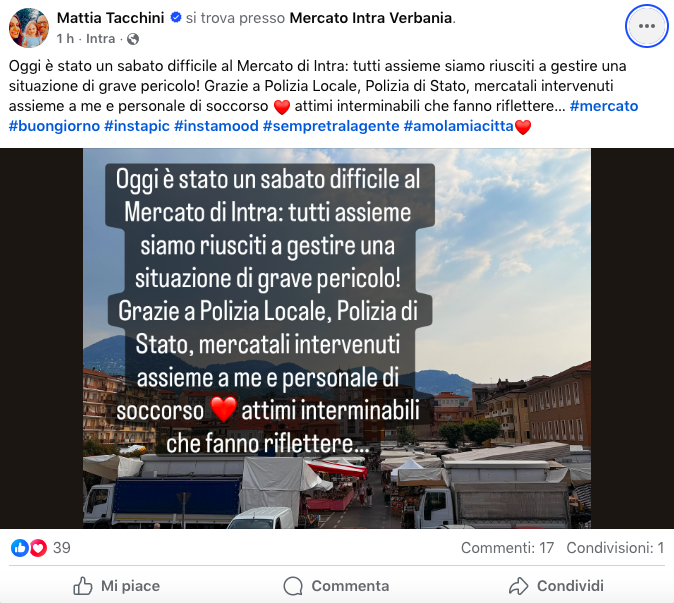Image resolution: width=674 pixels, height=603 pixels.
Task: Click Mattia Tacchini's profile picture
Action: [x=29, y=28]
